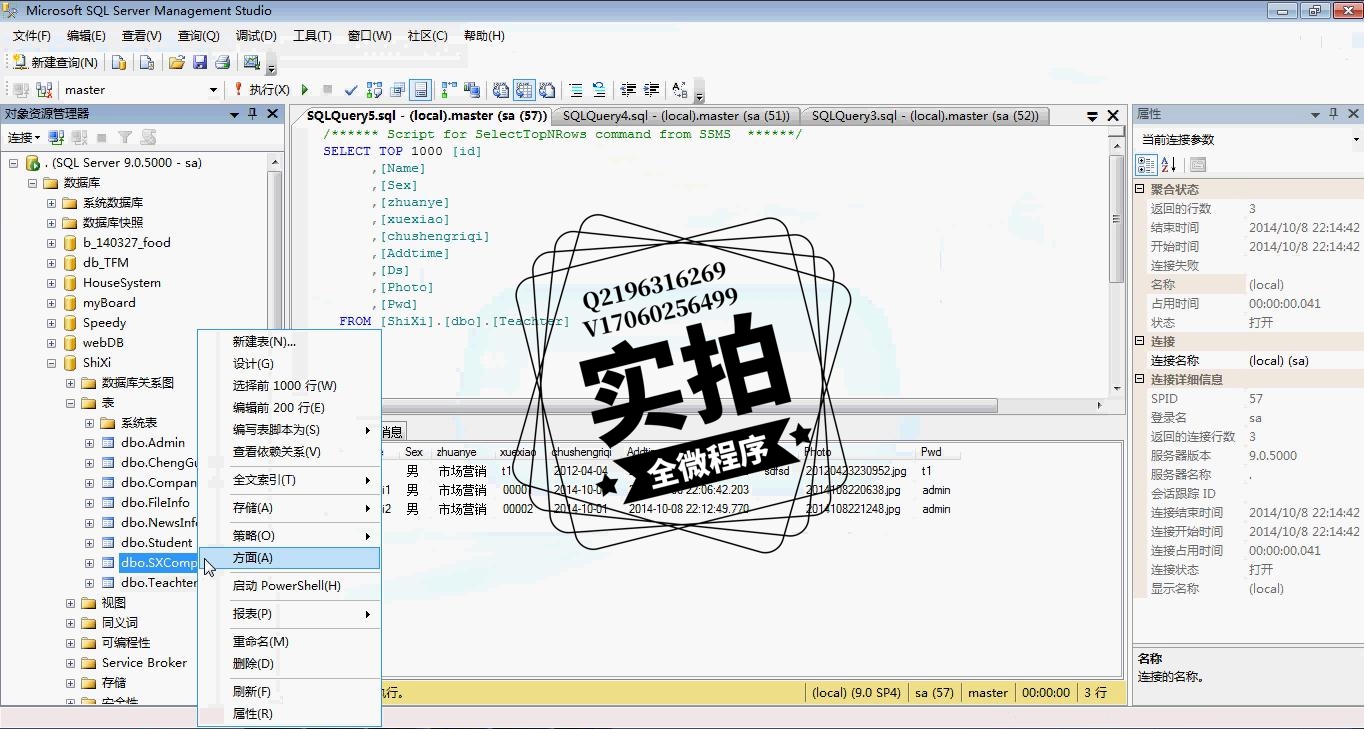Image resolution: width=1364 pixels, height=729 pixels.
Task: Choose 删除(D) in the context menu
Action: point(289,663)
